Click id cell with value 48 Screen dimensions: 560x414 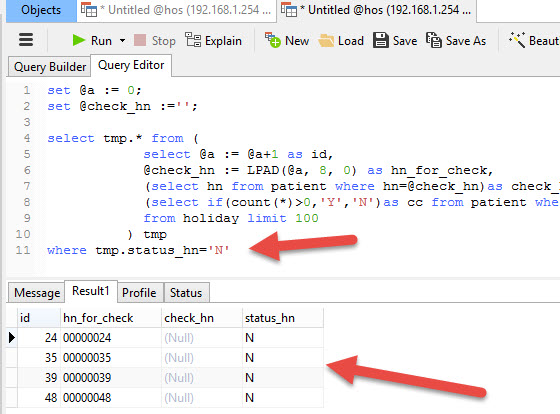pos(39,398)
